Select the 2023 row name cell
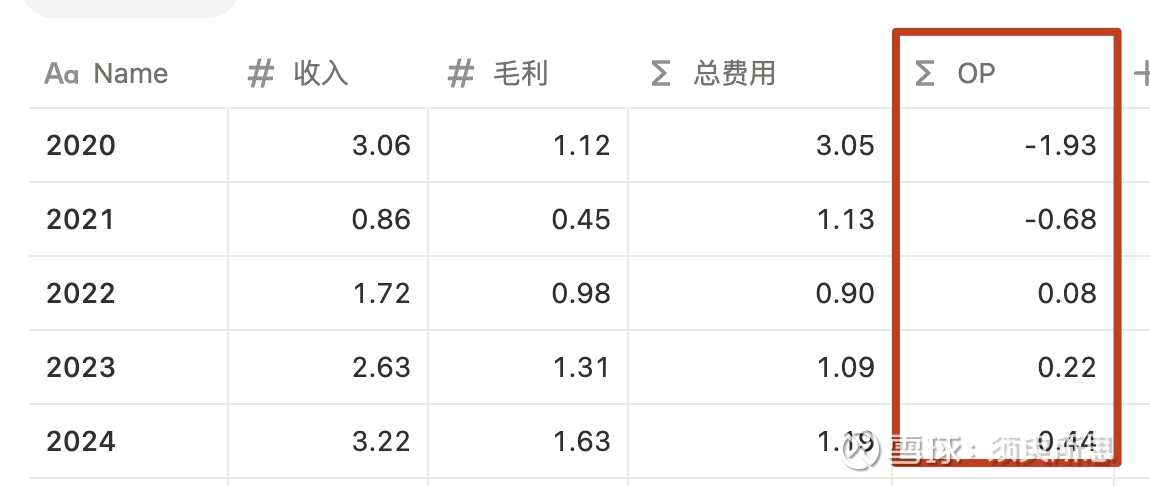Image resolution: width=1150 pixels, height=486 pixels. 128,367
